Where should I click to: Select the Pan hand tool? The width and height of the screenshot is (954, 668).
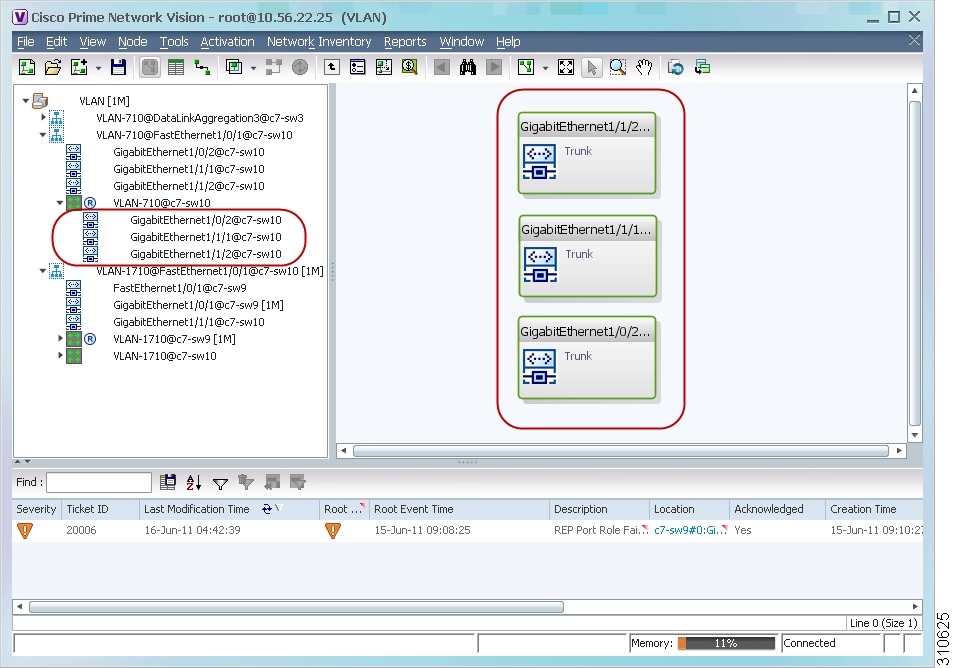click(x=644, y=67)
